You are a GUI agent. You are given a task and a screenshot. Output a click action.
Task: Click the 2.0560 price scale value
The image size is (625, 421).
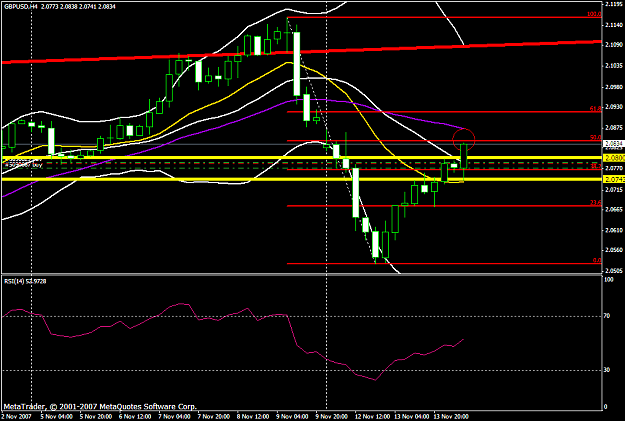pyautogui.click(x=613, y=250)
